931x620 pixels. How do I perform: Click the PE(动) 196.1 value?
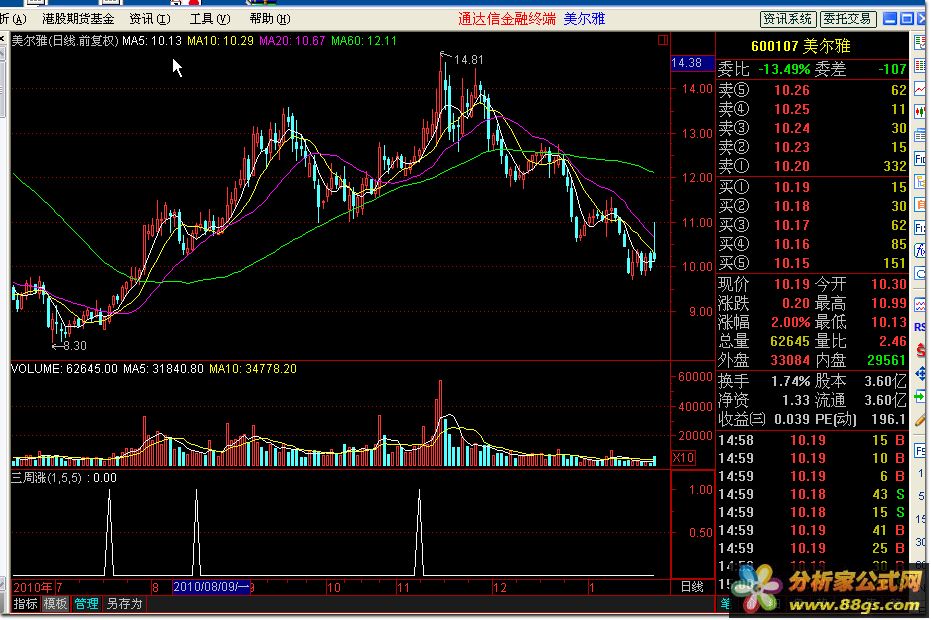888,419
